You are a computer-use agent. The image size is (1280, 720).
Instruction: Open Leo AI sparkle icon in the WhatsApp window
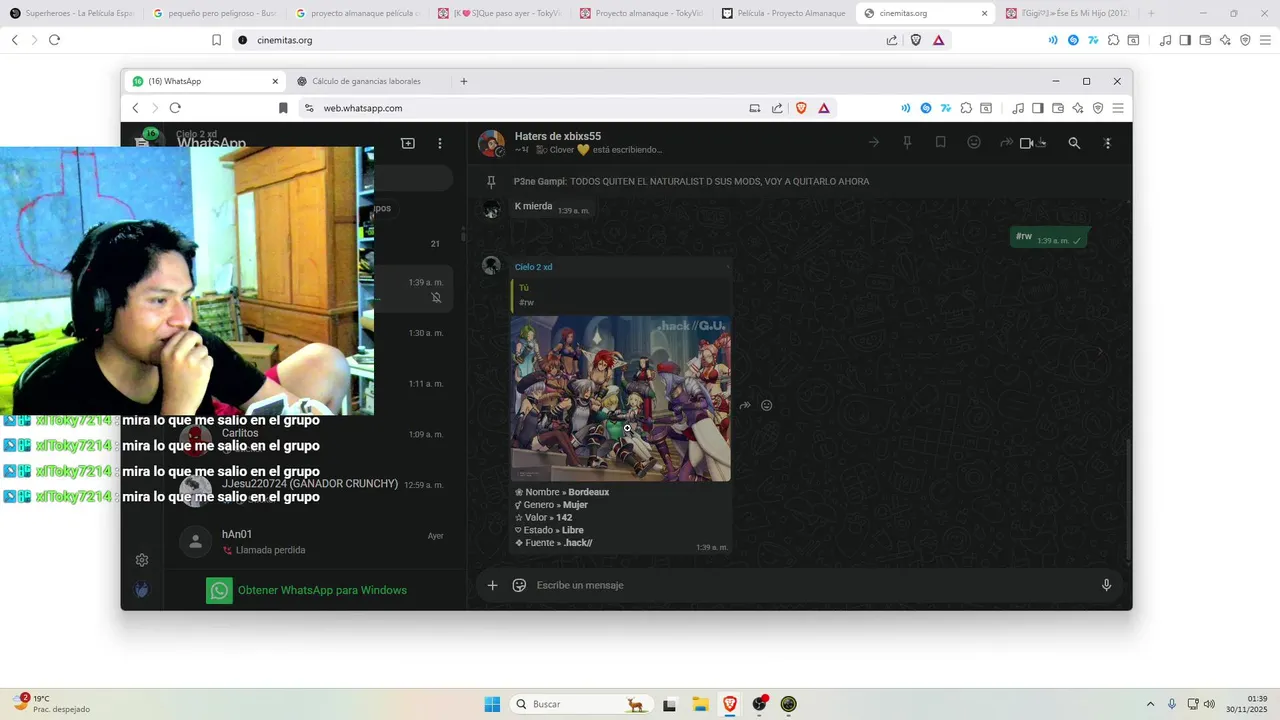[x=1078, y=108]
